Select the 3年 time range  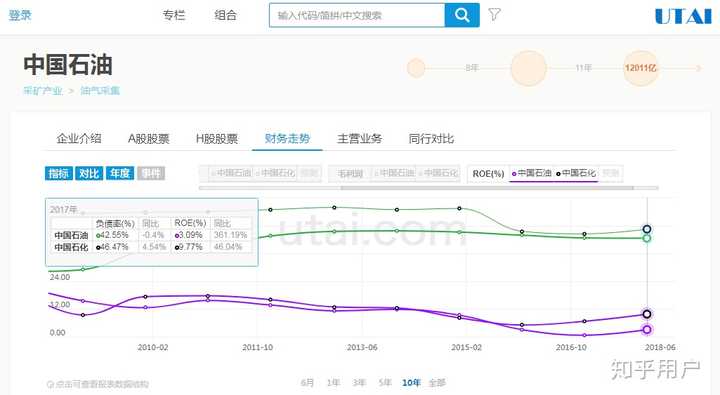359,383
